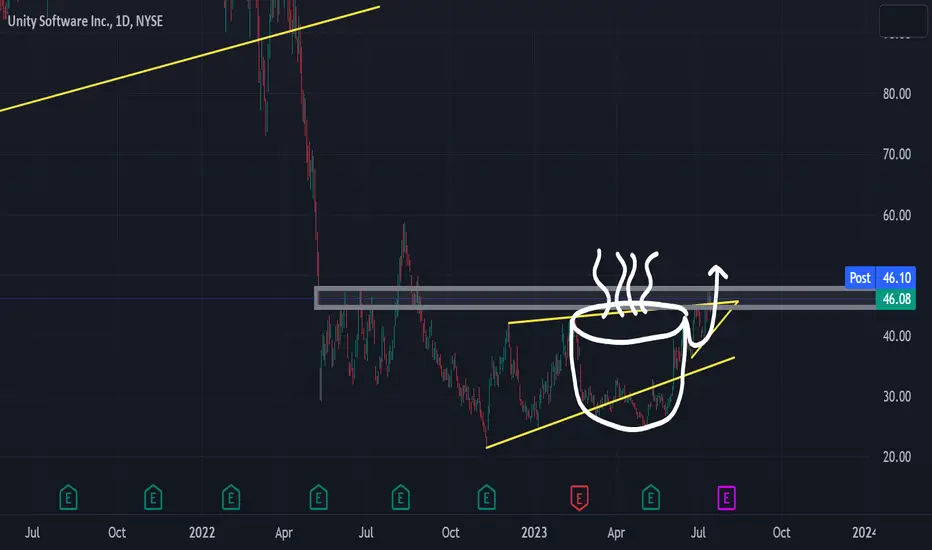Click the Unity Software Inc., 1D, NYSE title
Screen dimensions: 932x550
(85, 21)
